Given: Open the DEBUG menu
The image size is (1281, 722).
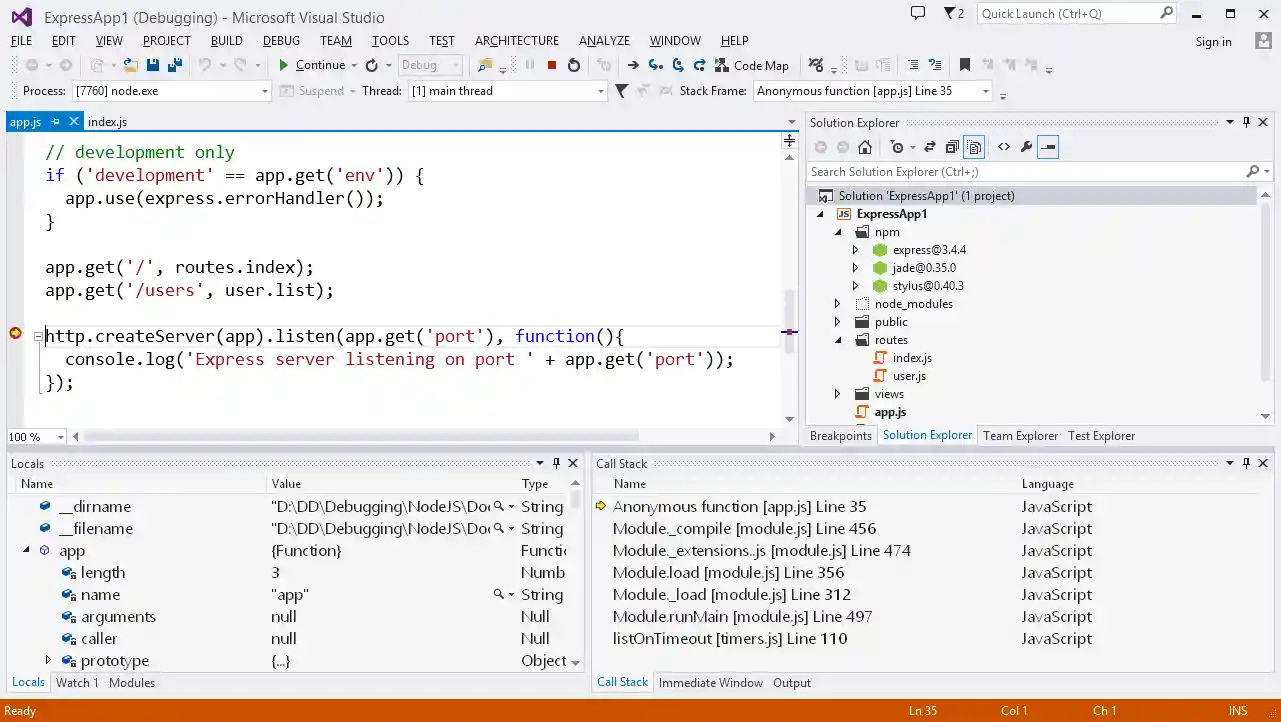Looking at the screenshot, I should [281, 41].
